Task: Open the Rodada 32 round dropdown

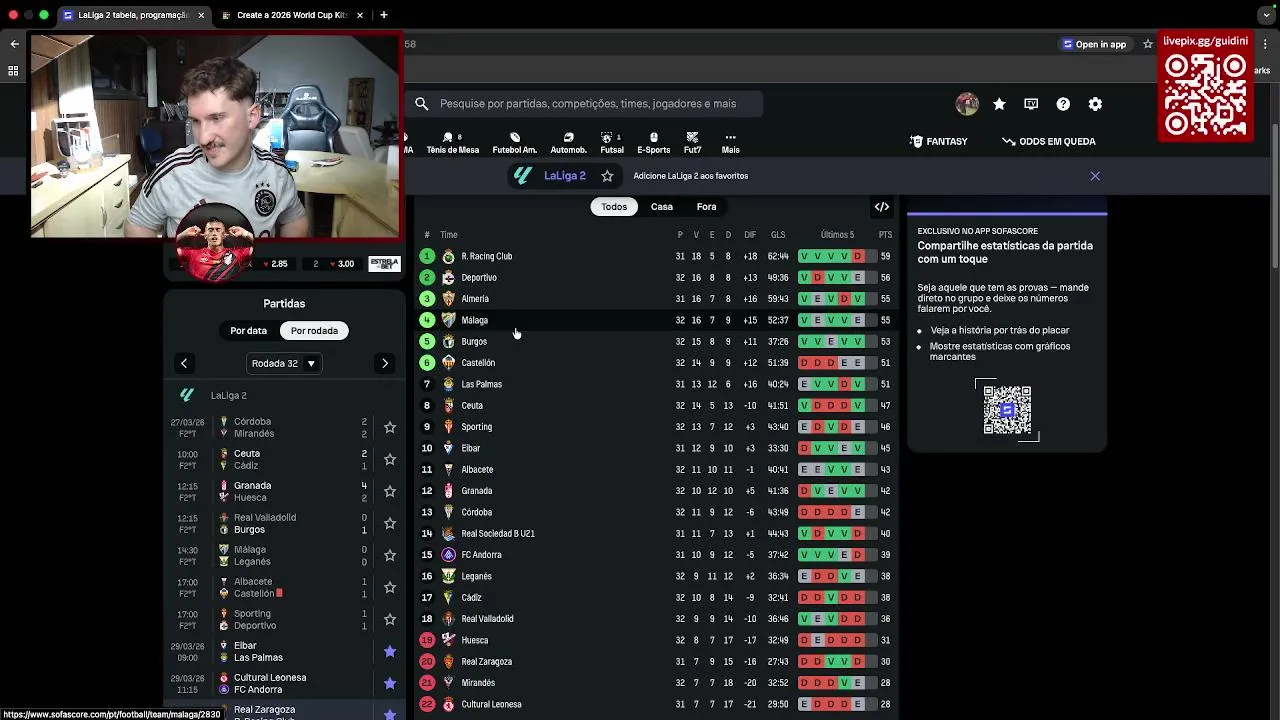Action: [x=284, y=364]
